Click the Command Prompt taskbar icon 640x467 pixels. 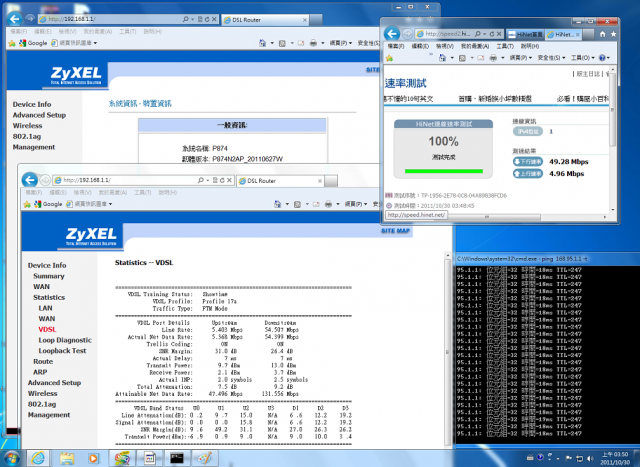[177, 458]
